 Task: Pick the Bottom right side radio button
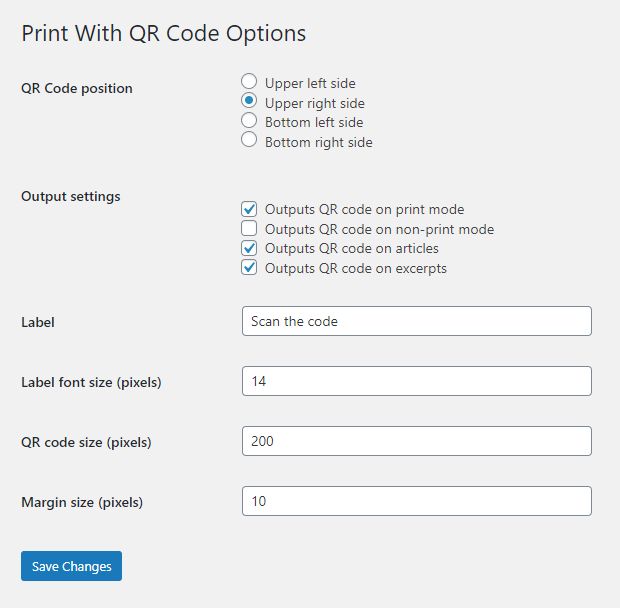tap(250, 141)
